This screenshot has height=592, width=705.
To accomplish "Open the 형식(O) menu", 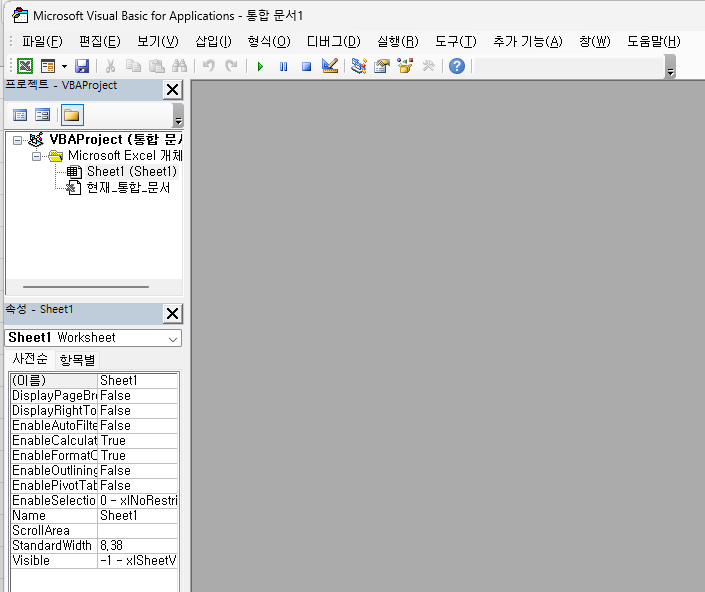I will (x=269, y=41).
